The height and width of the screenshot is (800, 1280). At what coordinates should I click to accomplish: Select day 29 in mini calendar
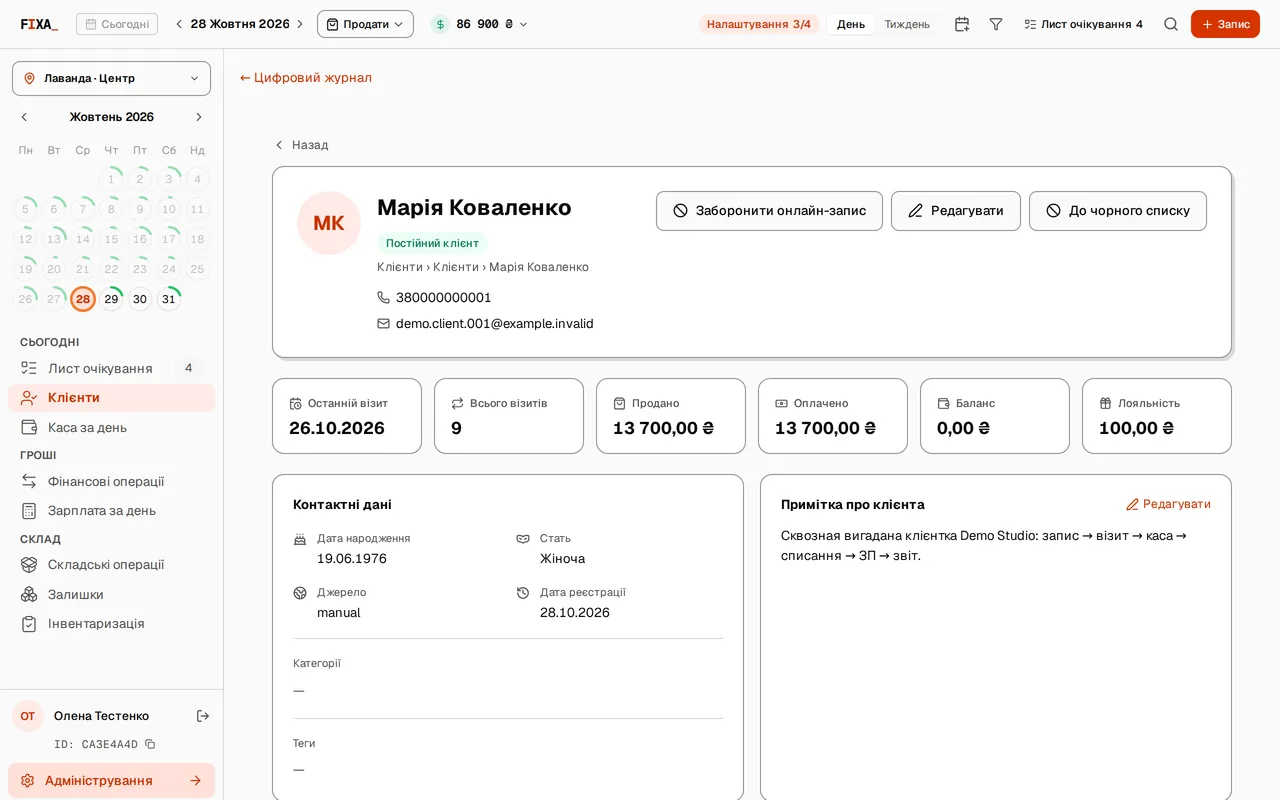point(111,299)
